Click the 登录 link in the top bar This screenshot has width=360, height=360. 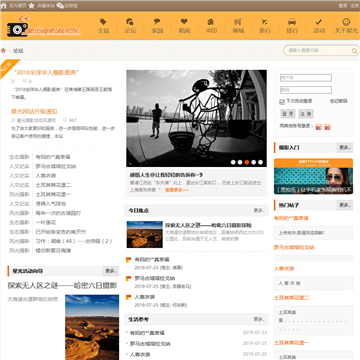(x=343, y=5)
